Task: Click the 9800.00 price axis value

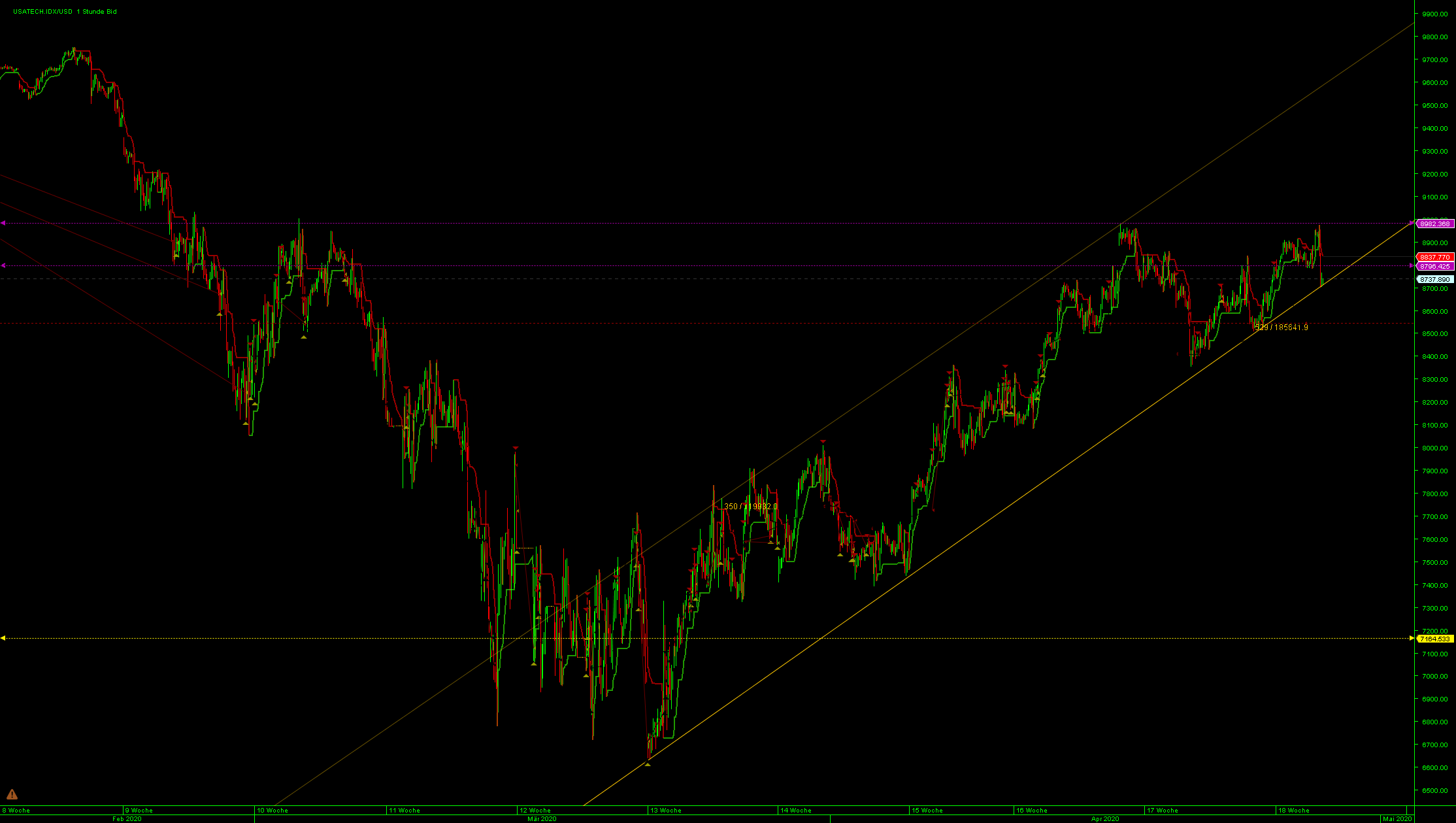Action: click(1434, 37)
